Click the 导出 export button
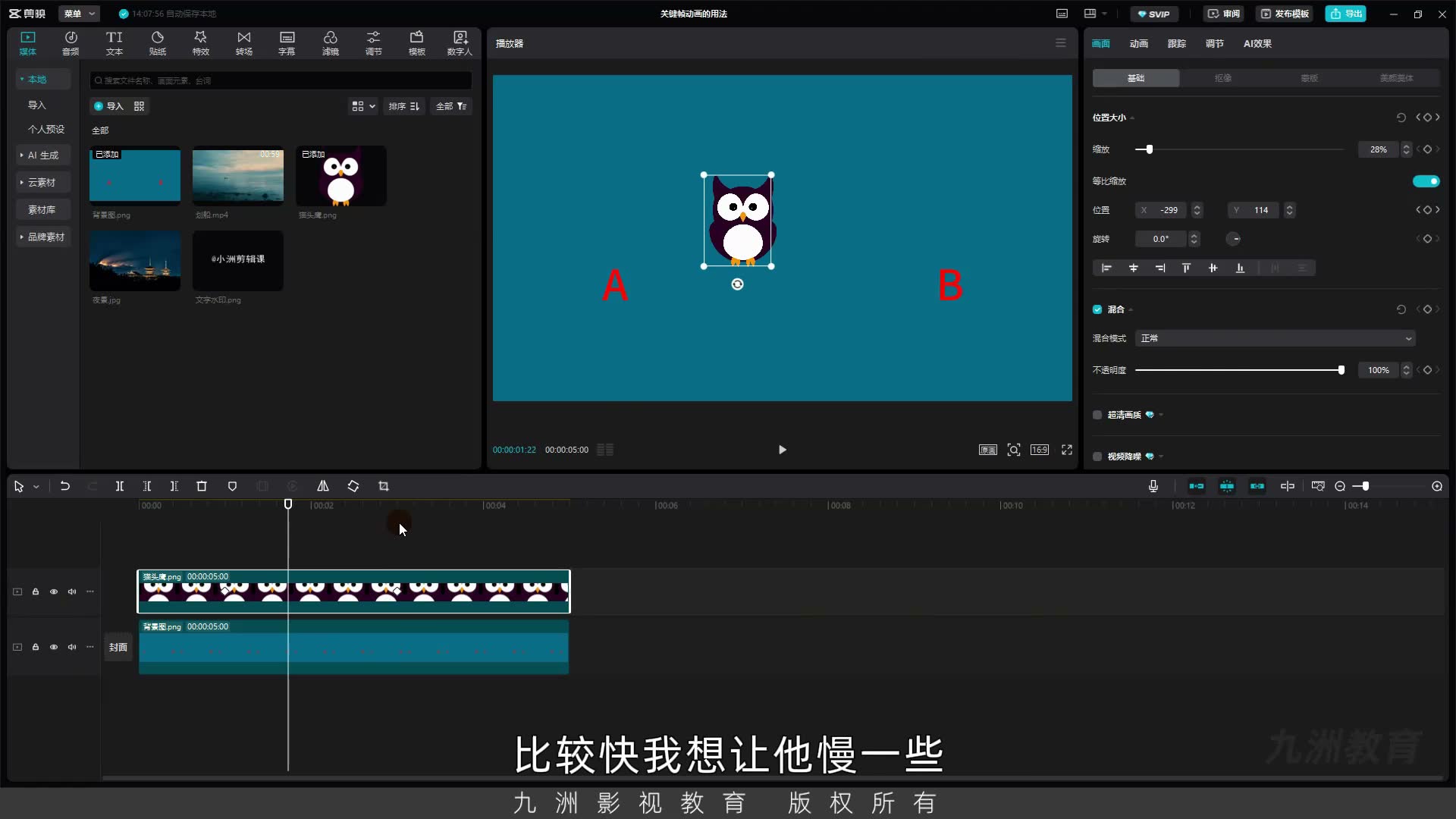Screen dimensions: 1456x819 [x=1345, y=14]
